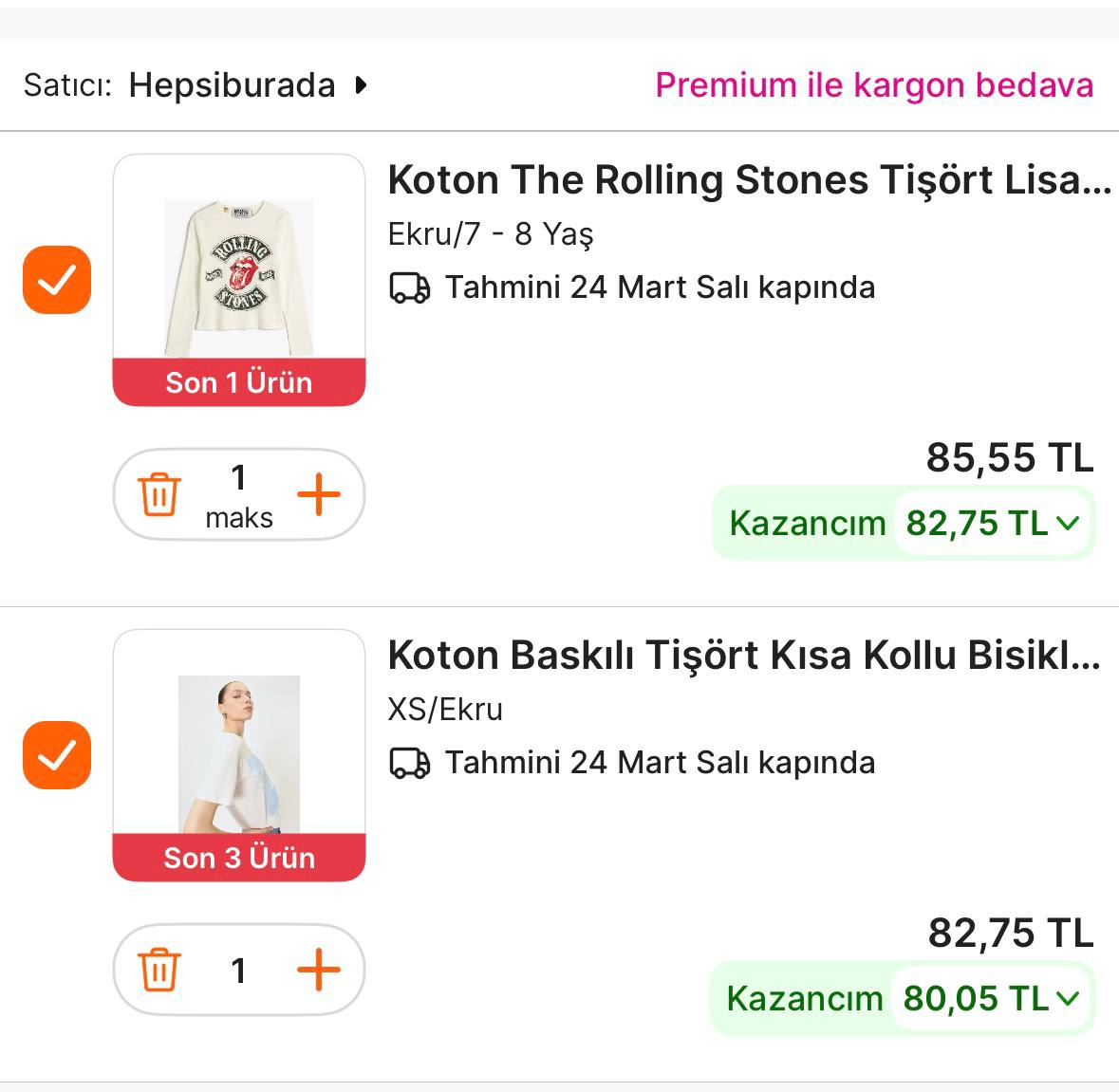1119x1092 pixels.
Task: Deselect the Koton Baskılı Tişört checkbox
Action: (57, 755)
